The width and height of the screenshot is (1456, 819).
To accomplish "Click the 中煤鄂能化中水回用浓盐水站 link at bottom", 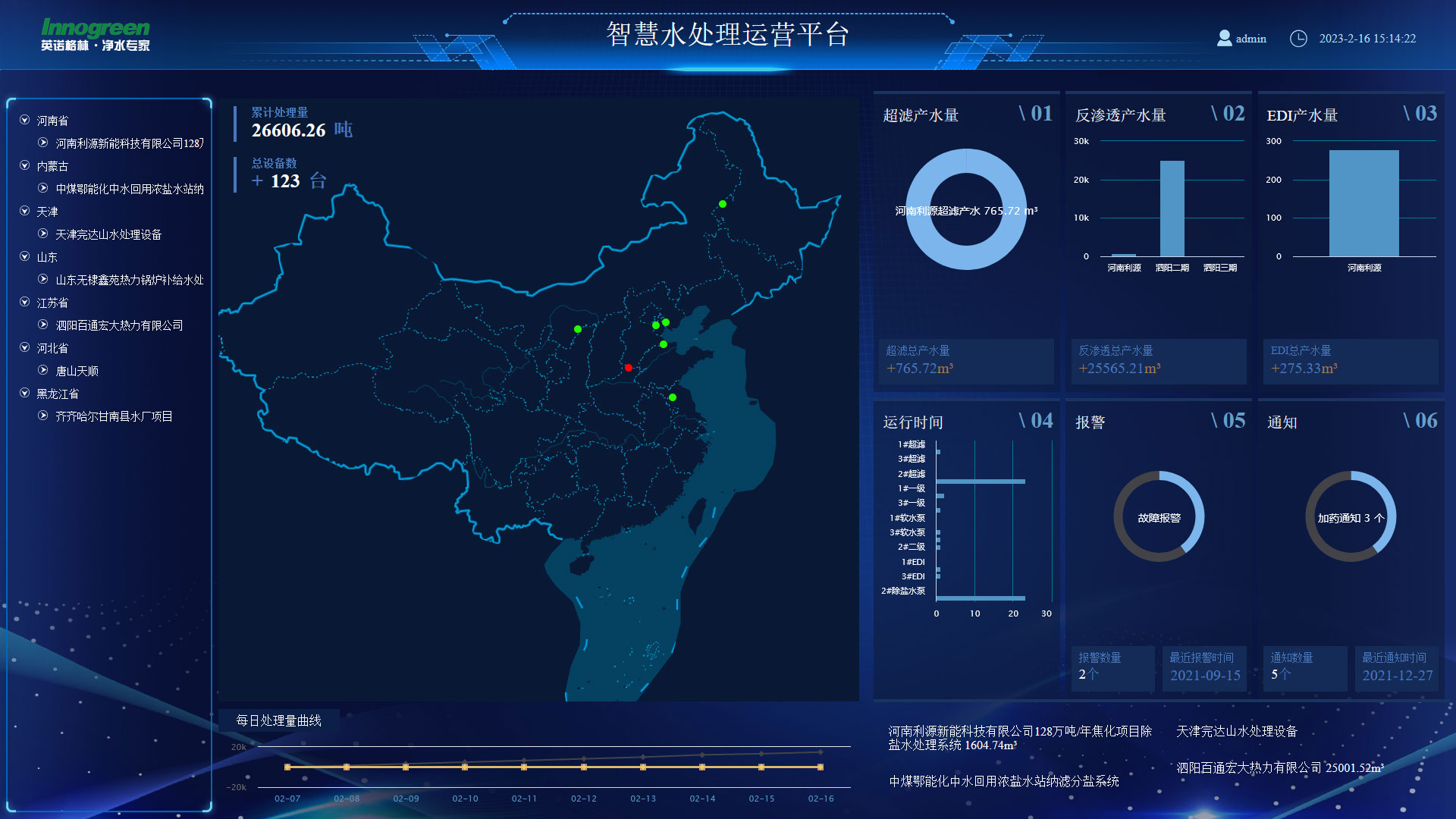I will click(1003, 781).
